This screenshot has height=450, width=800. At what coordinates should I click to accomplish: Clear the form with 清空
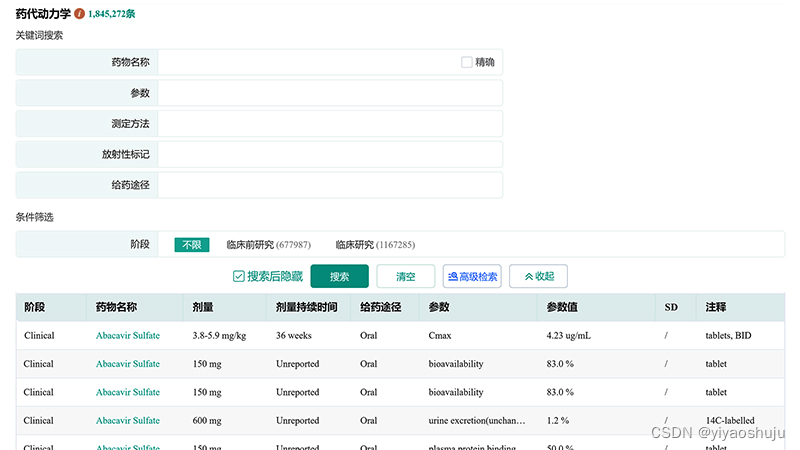point(406,277)
